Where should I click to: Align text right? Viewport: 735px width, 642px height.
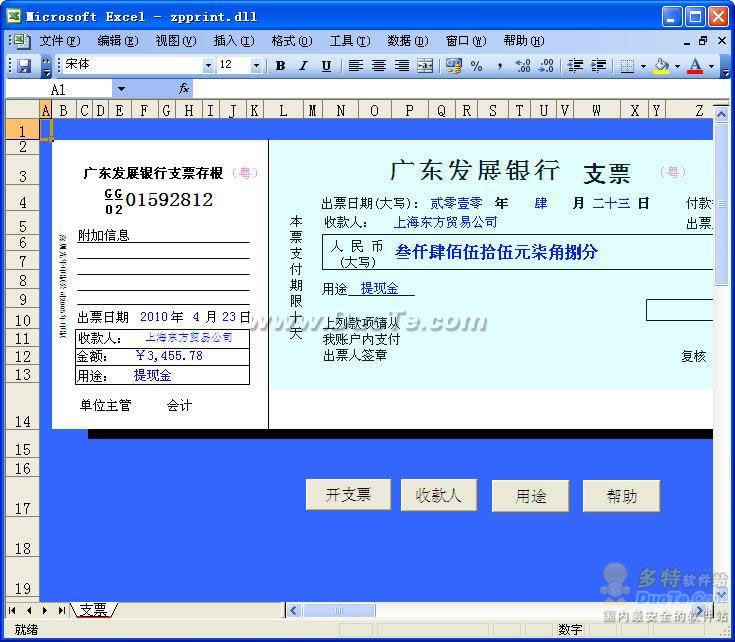pyautogui.click(x=402, y=66)
